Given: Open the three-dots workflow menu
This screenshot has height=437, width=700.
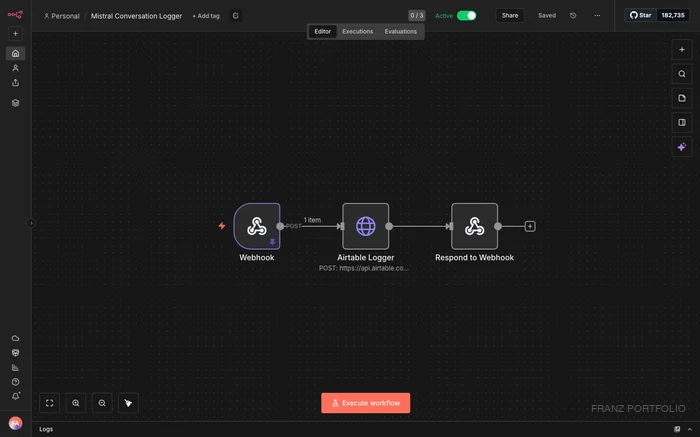Looking at the screenshot, I should pyautogui.click(x=597, y=16).
